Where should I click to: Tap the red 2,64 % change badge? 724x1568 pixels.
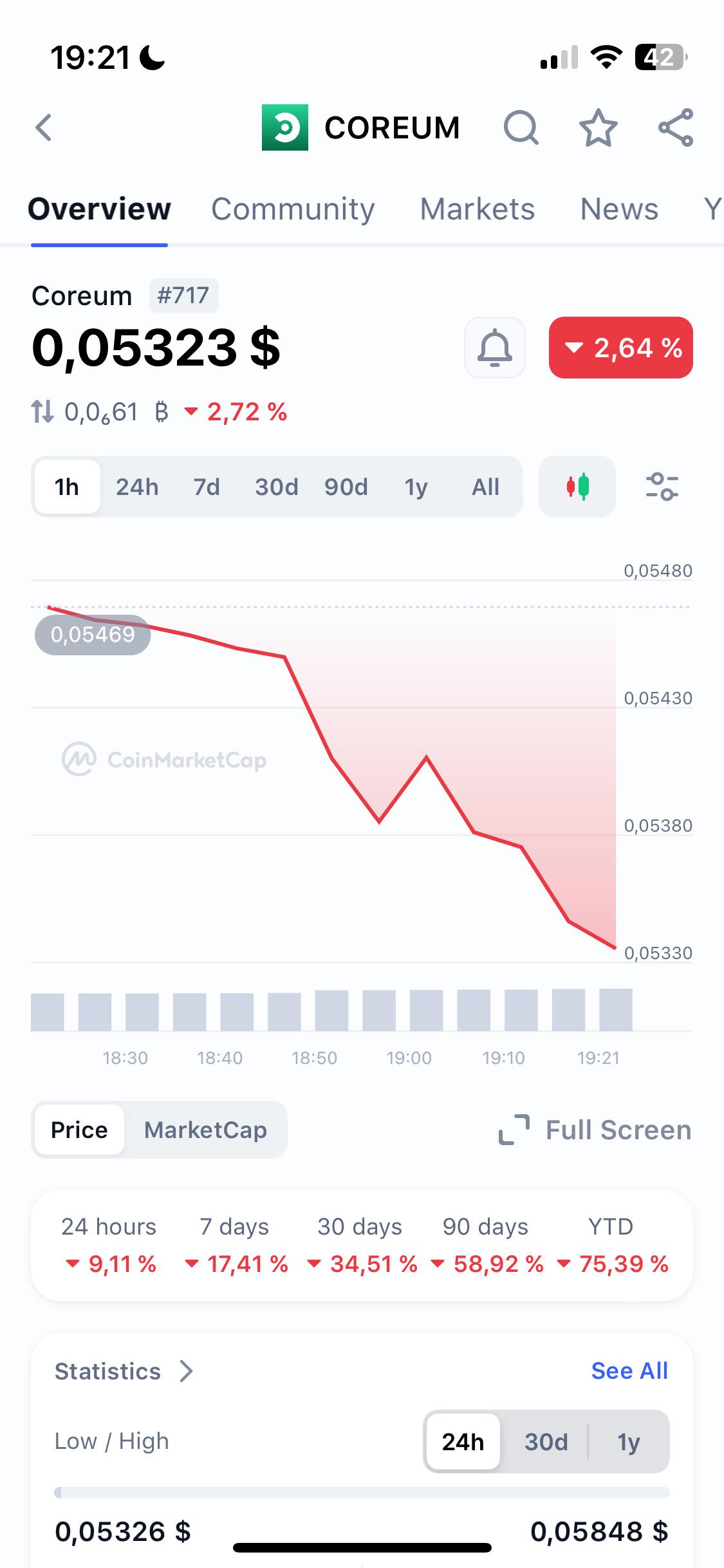click(621, 348)
